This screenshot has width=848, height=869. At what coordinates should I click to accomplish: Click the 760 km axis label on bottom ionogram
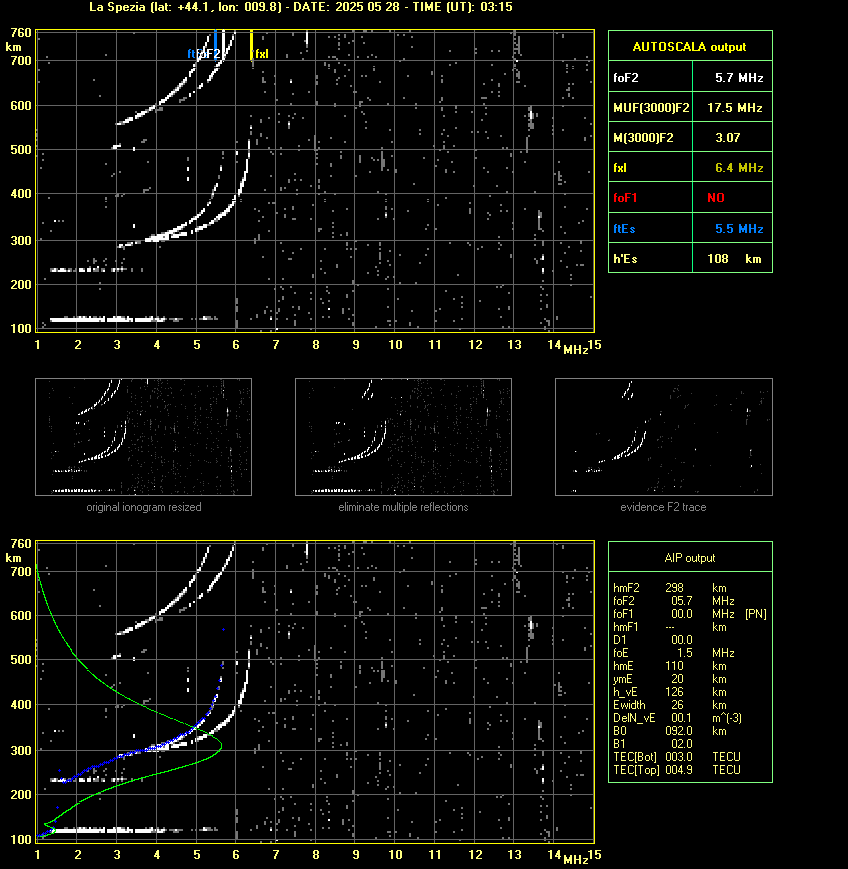click(x=21, y=544)
